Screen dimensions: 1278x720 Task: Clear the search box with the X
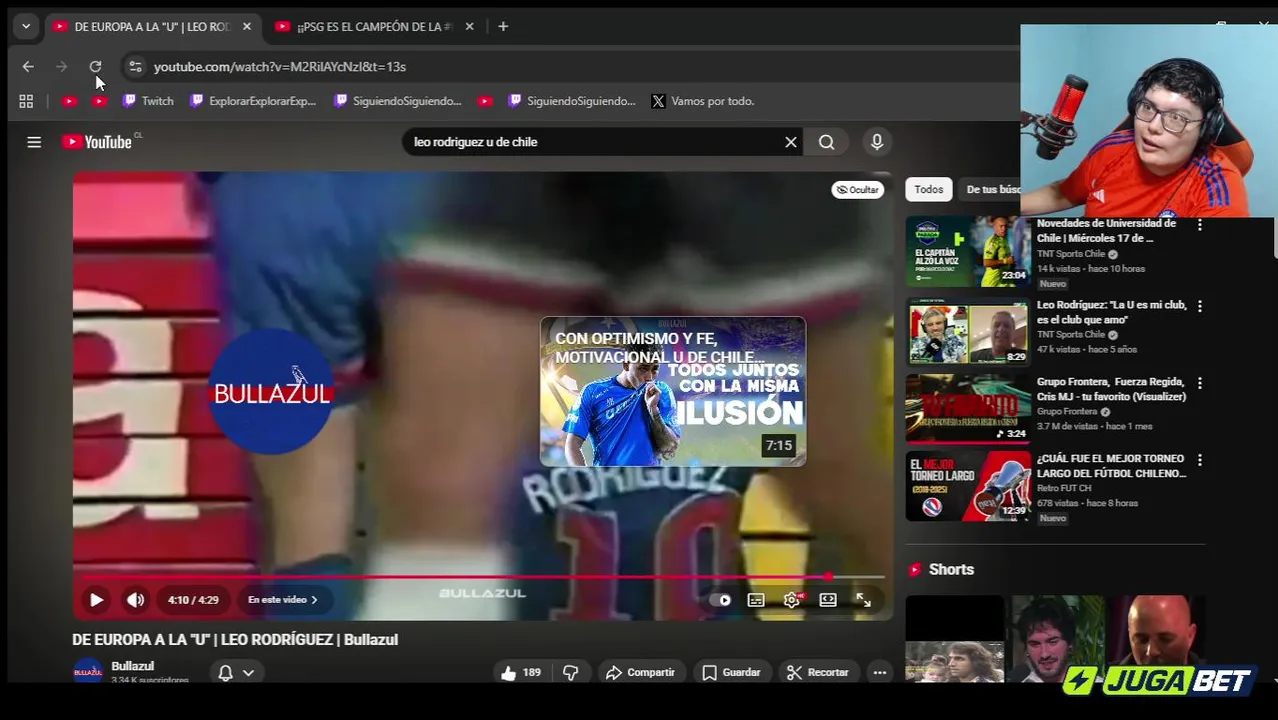[791, 142]
